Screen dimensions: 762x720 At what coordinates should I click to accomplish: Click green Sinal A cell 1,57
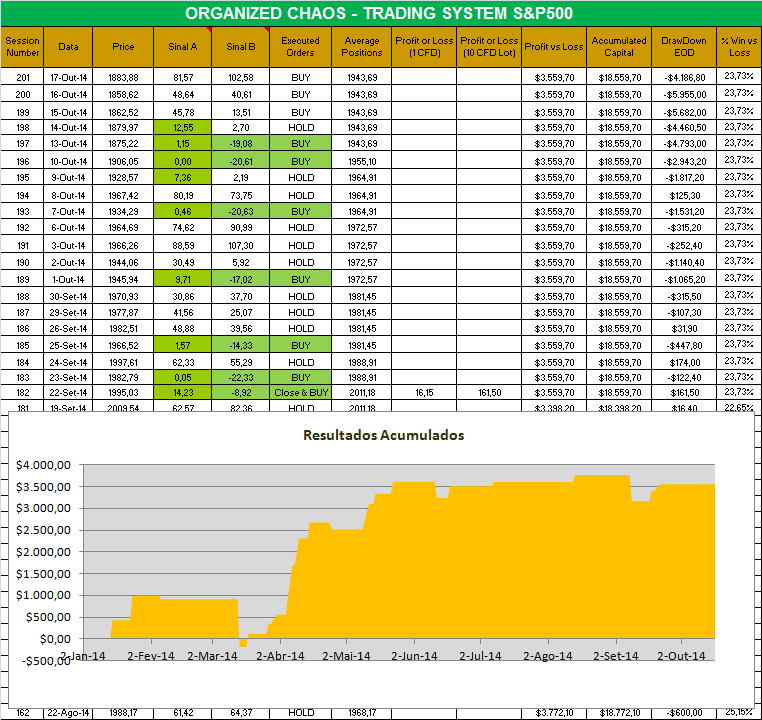click(x=183, y=345)
